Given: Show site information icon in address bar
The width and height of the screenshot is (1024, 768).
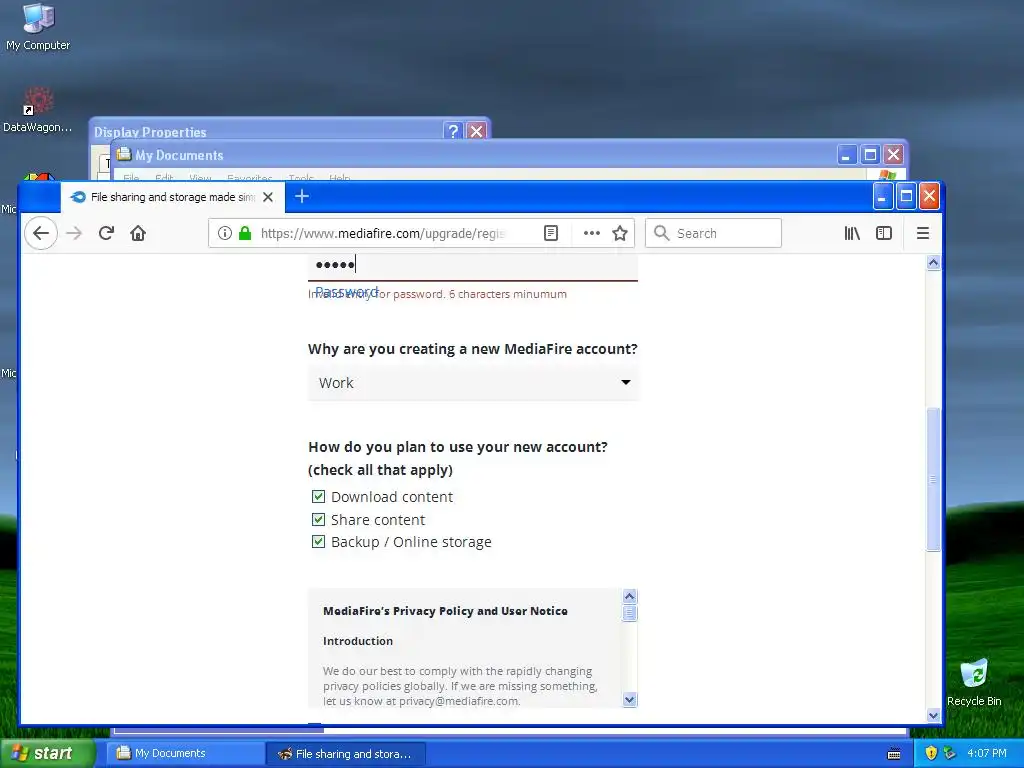Looking at the screenshot, I should (x=225, y=233).
